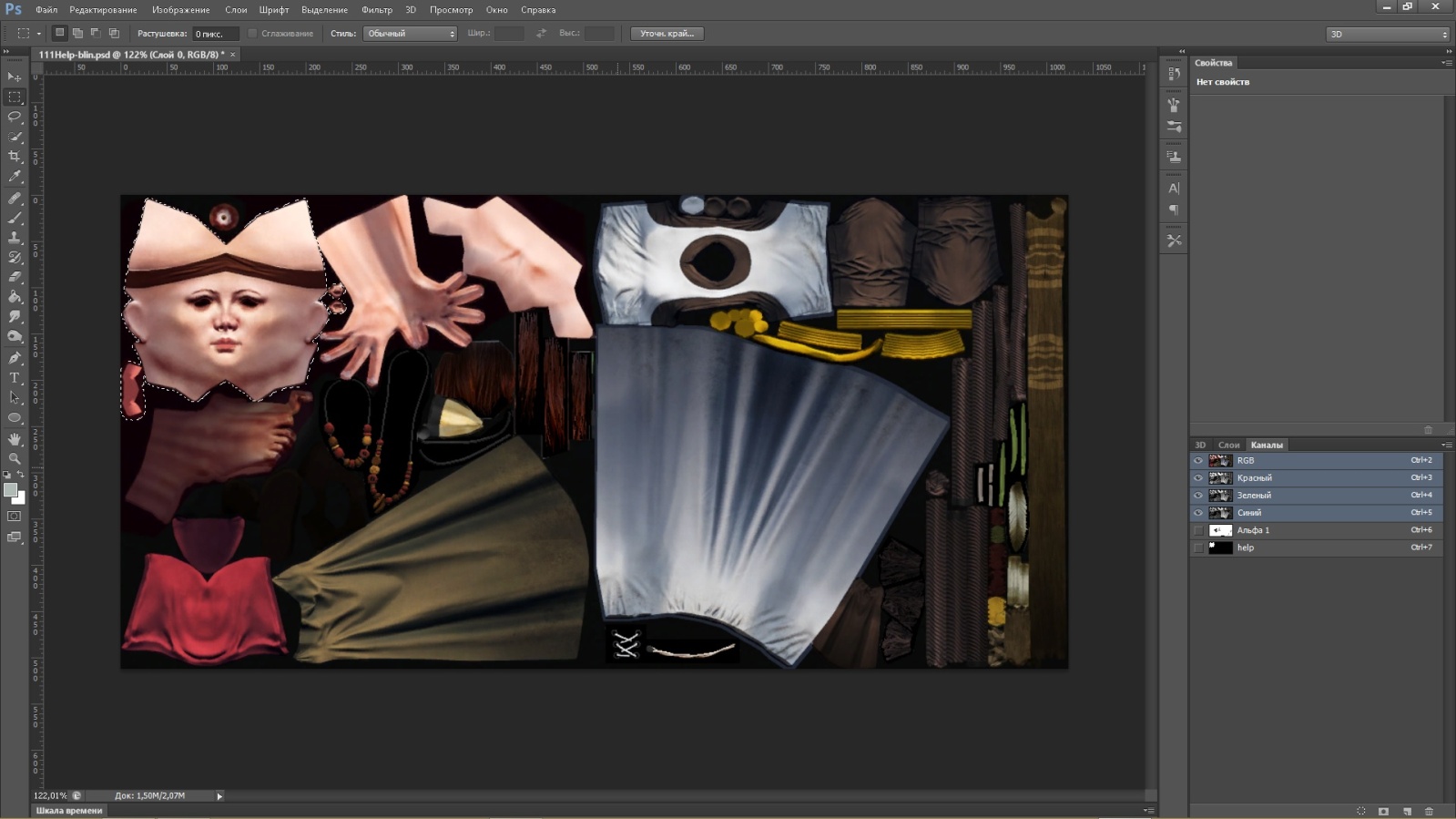1456x819 pixels.
Task: Hide the Синий channel eye
Action: tap(1198, 512)
